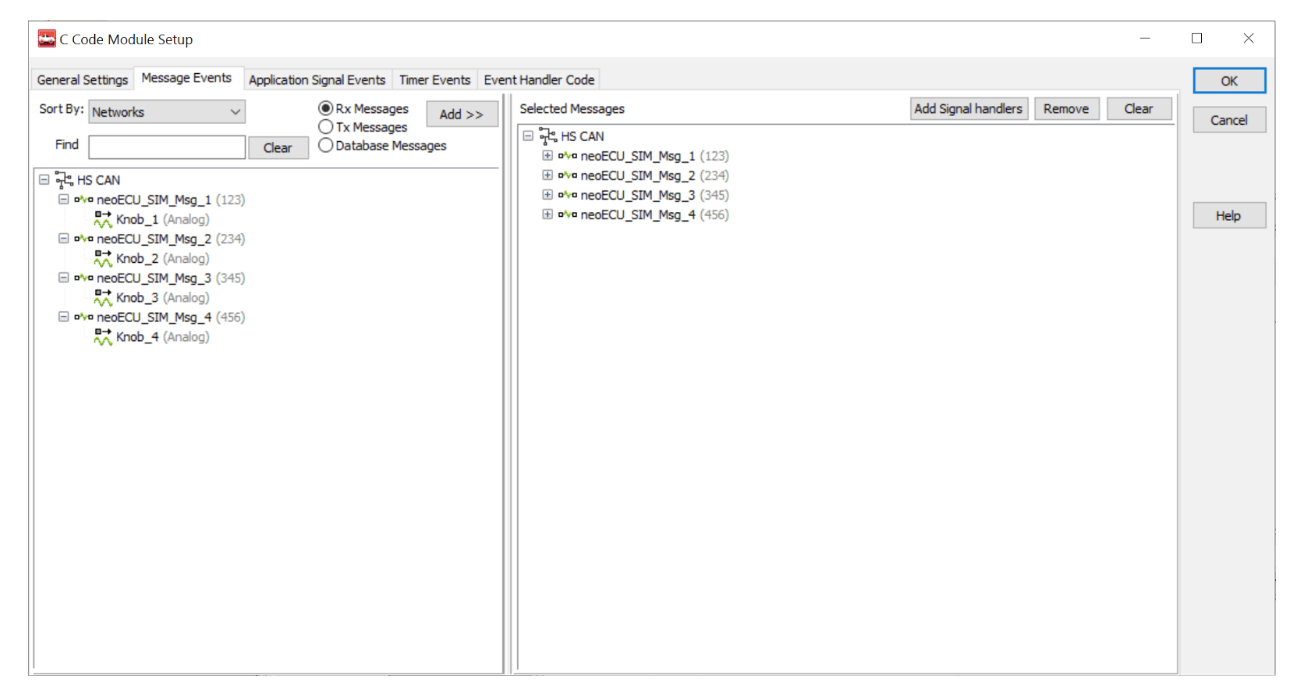This screenshot has height=686, width=1300.
Task: Select Knob_2 signal in the message tree
Action: point(137,259)
